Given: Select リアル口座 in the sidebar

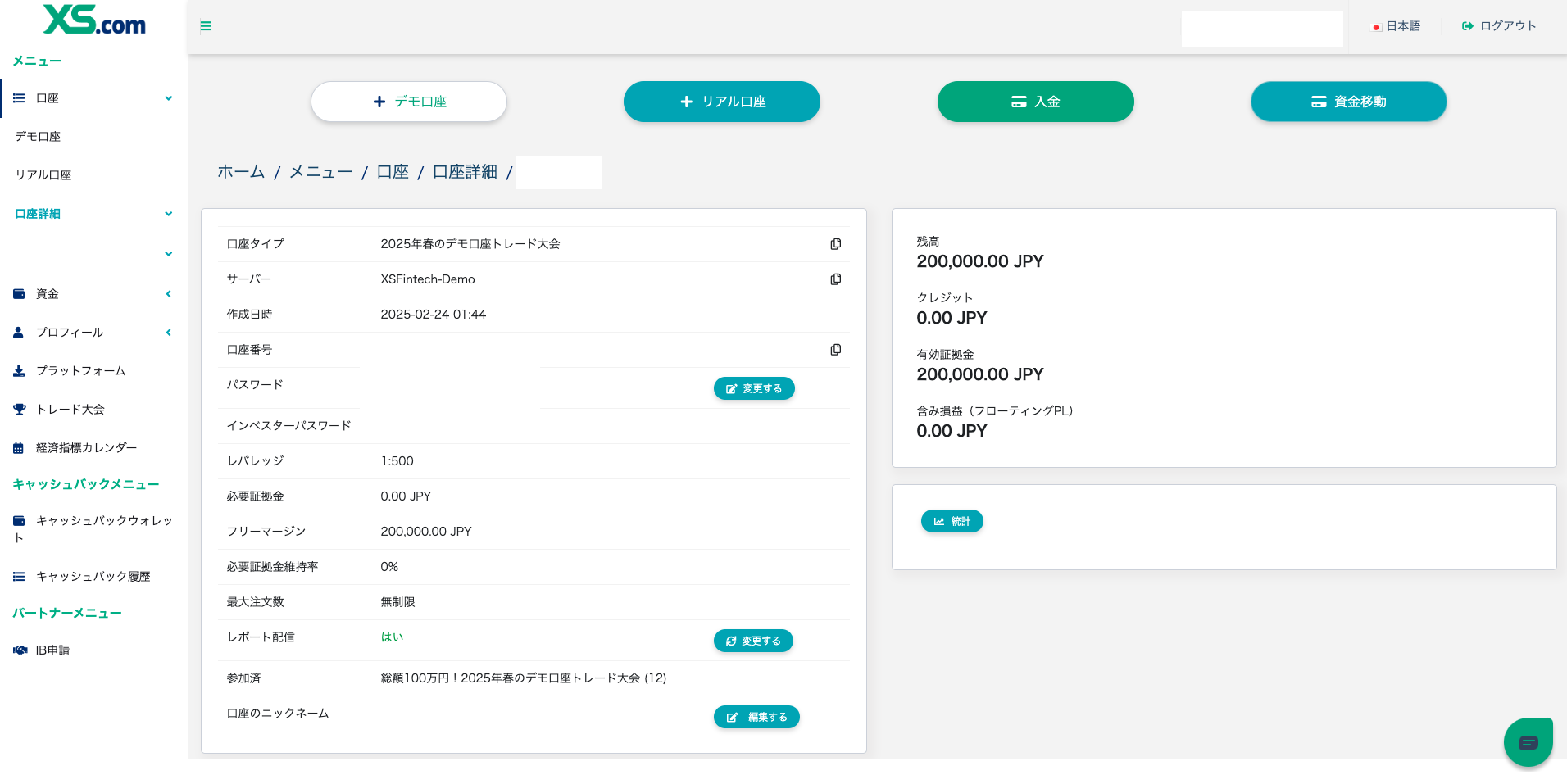Looking at the screenshot, I should click(43, 175).
